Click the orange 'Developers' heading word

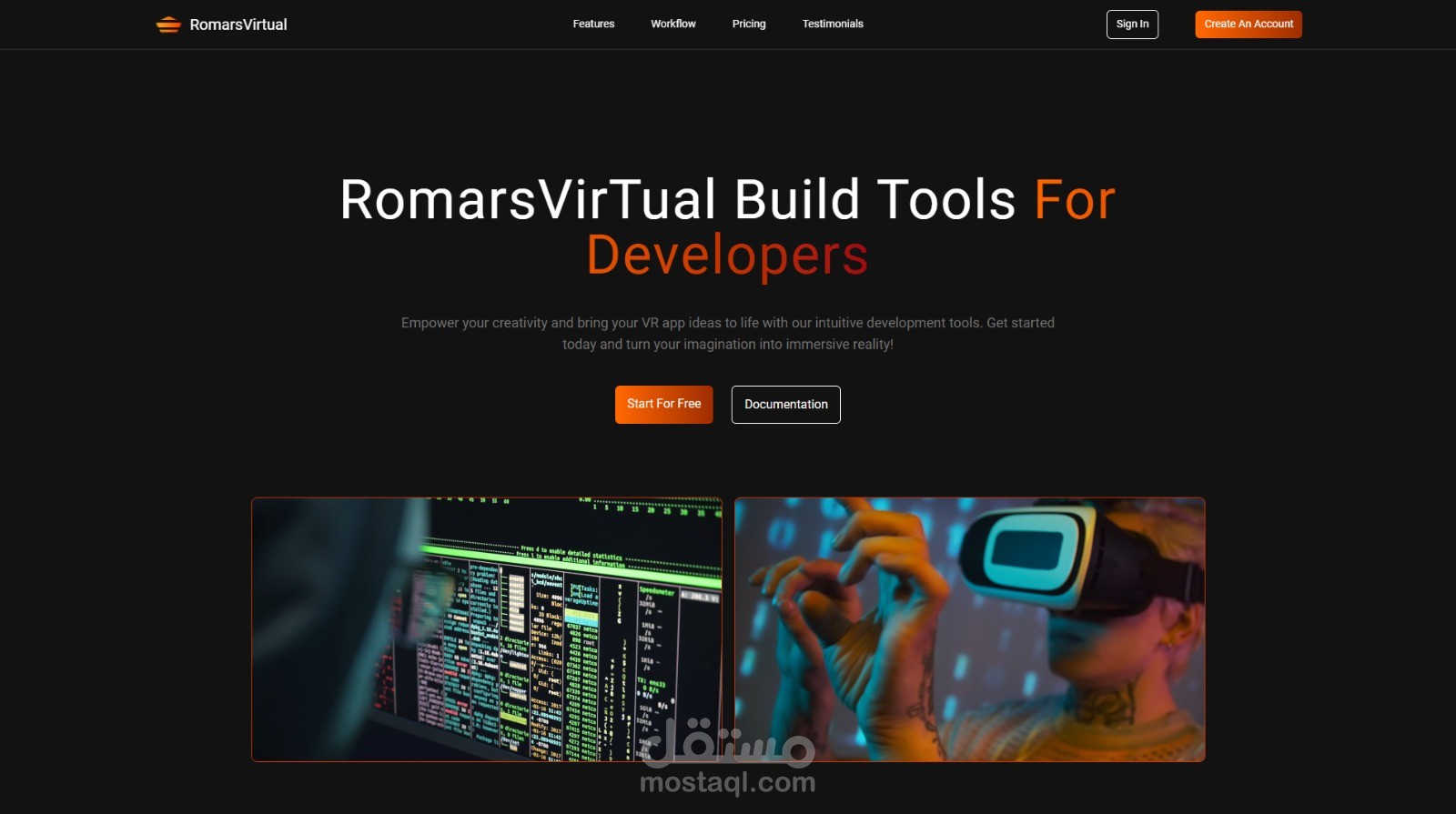point(727,256)
